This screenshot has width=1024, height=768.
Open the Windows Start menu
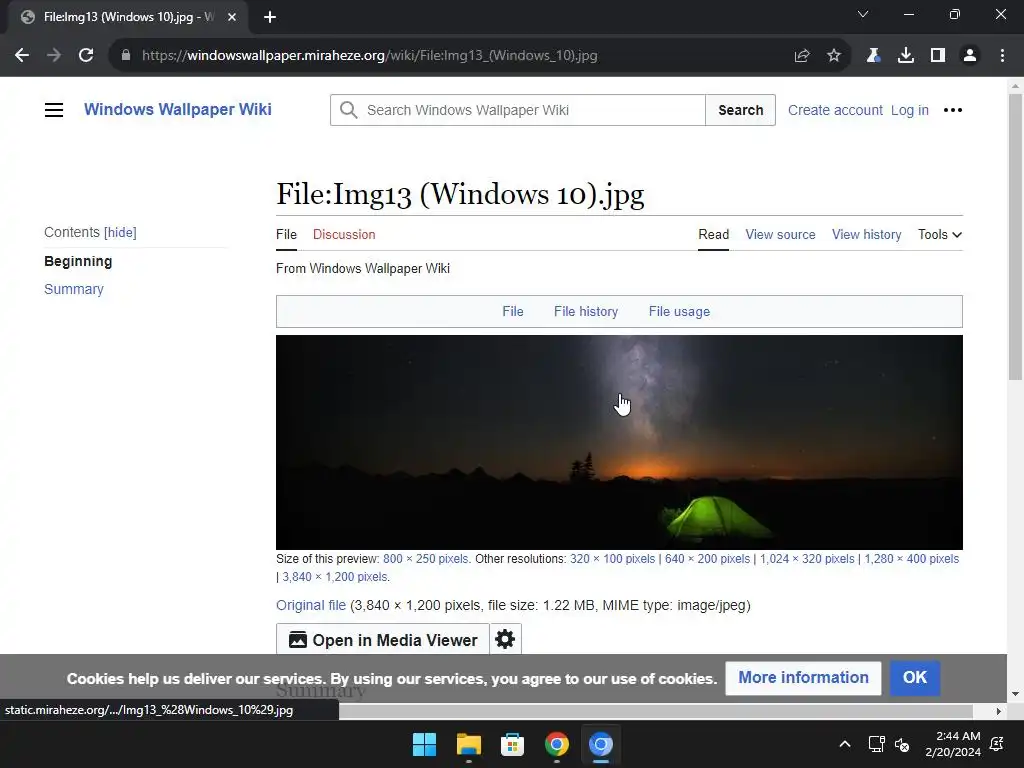pyautogui.click(x=424, y=744)
